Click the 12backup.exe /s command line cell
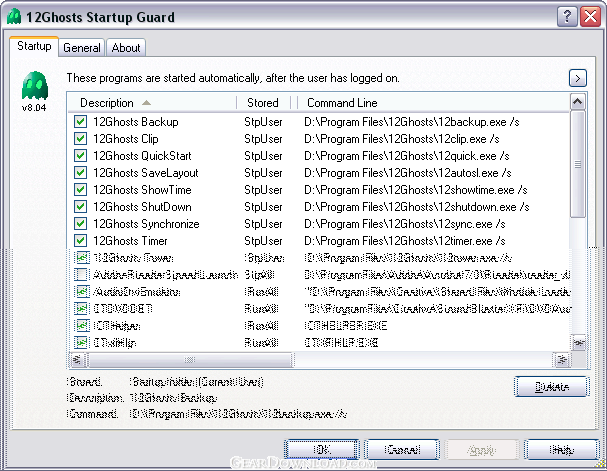 (x=412, y=122)
